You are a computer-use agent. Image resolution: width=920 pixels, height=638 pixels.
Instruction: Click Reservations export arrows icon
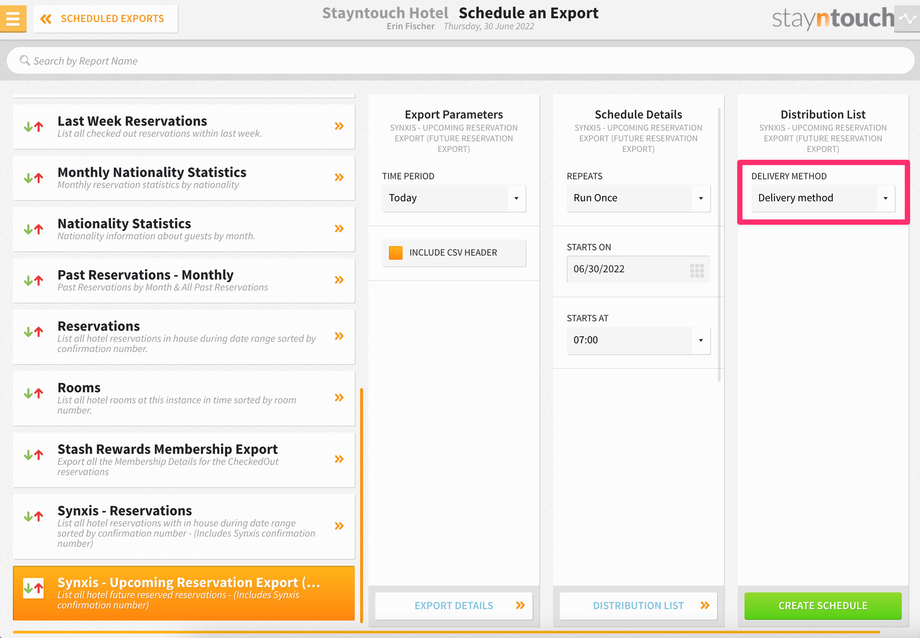pyautogui.click(x=33, y=332)
